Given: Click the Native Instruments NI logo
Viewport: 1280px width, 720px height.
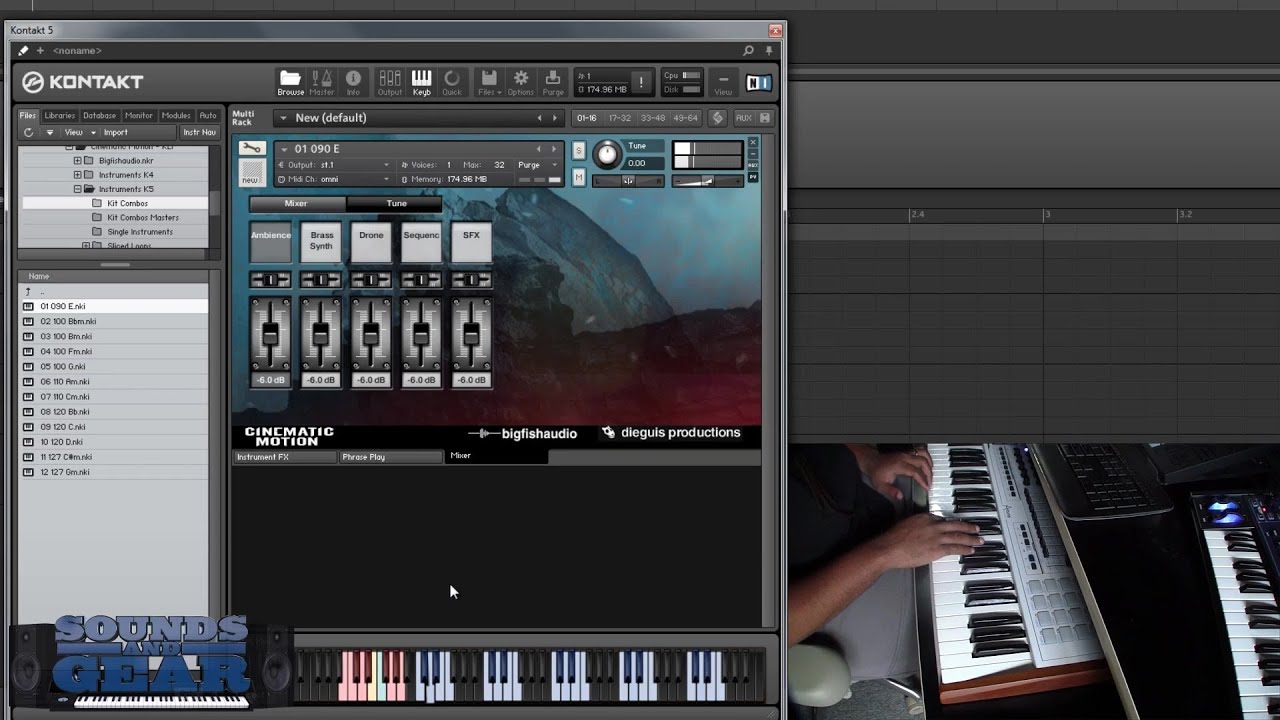Looking at the screenshot, I should point(759,83).
